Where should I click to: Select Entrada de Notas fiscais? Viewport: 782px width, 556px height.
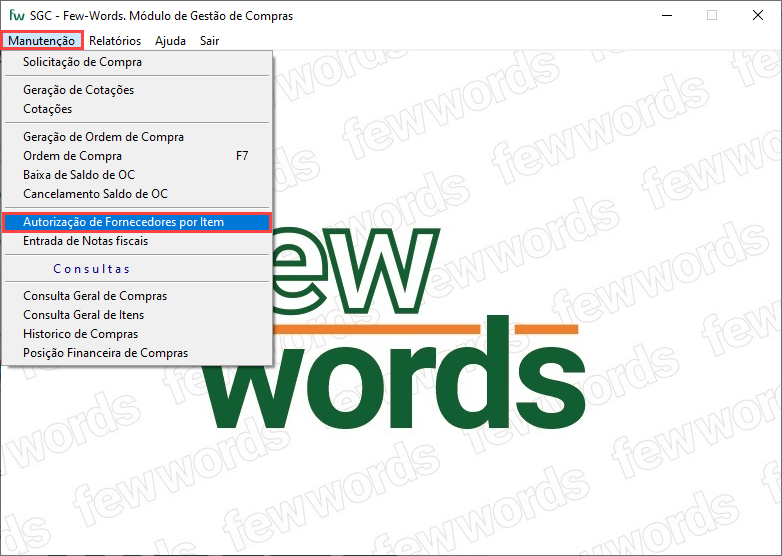pos(137,241)
